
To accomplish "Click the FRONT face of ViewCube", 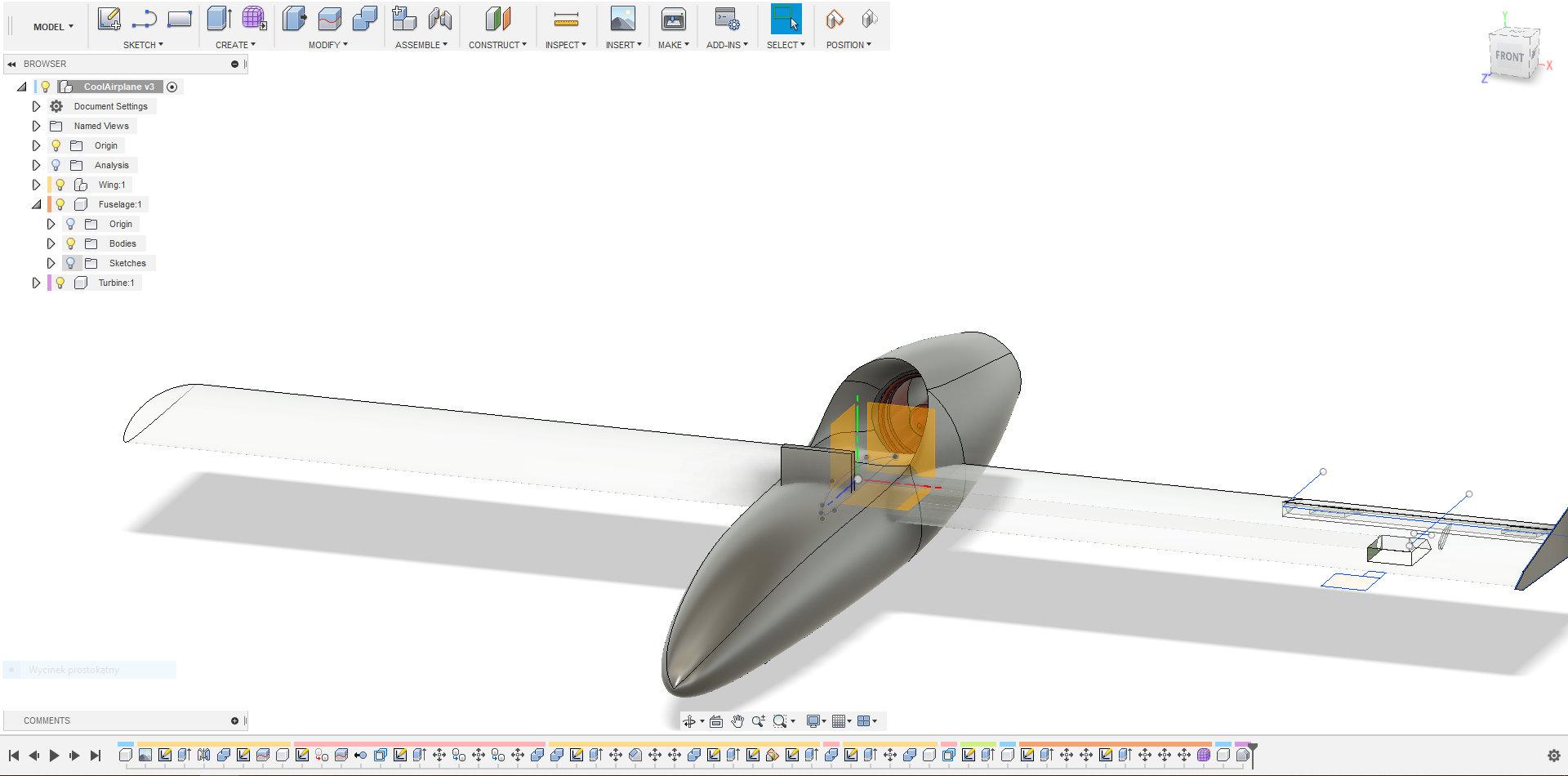I will (x=1509, y=56).
